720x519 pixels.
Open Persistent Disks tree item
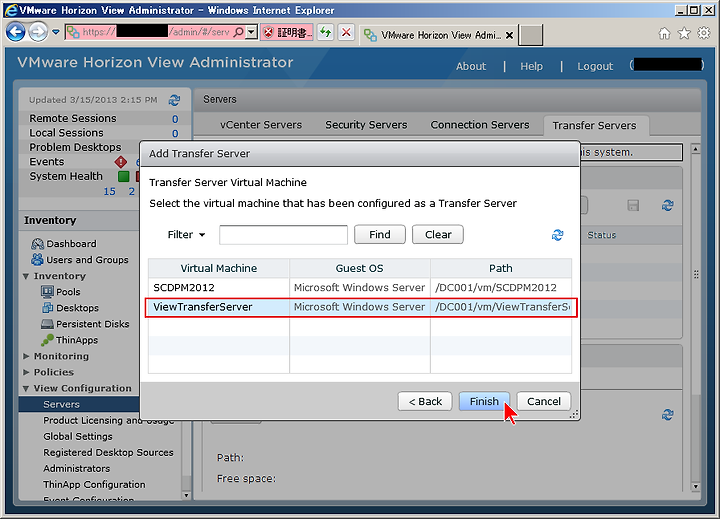click(x=85, y=324)
